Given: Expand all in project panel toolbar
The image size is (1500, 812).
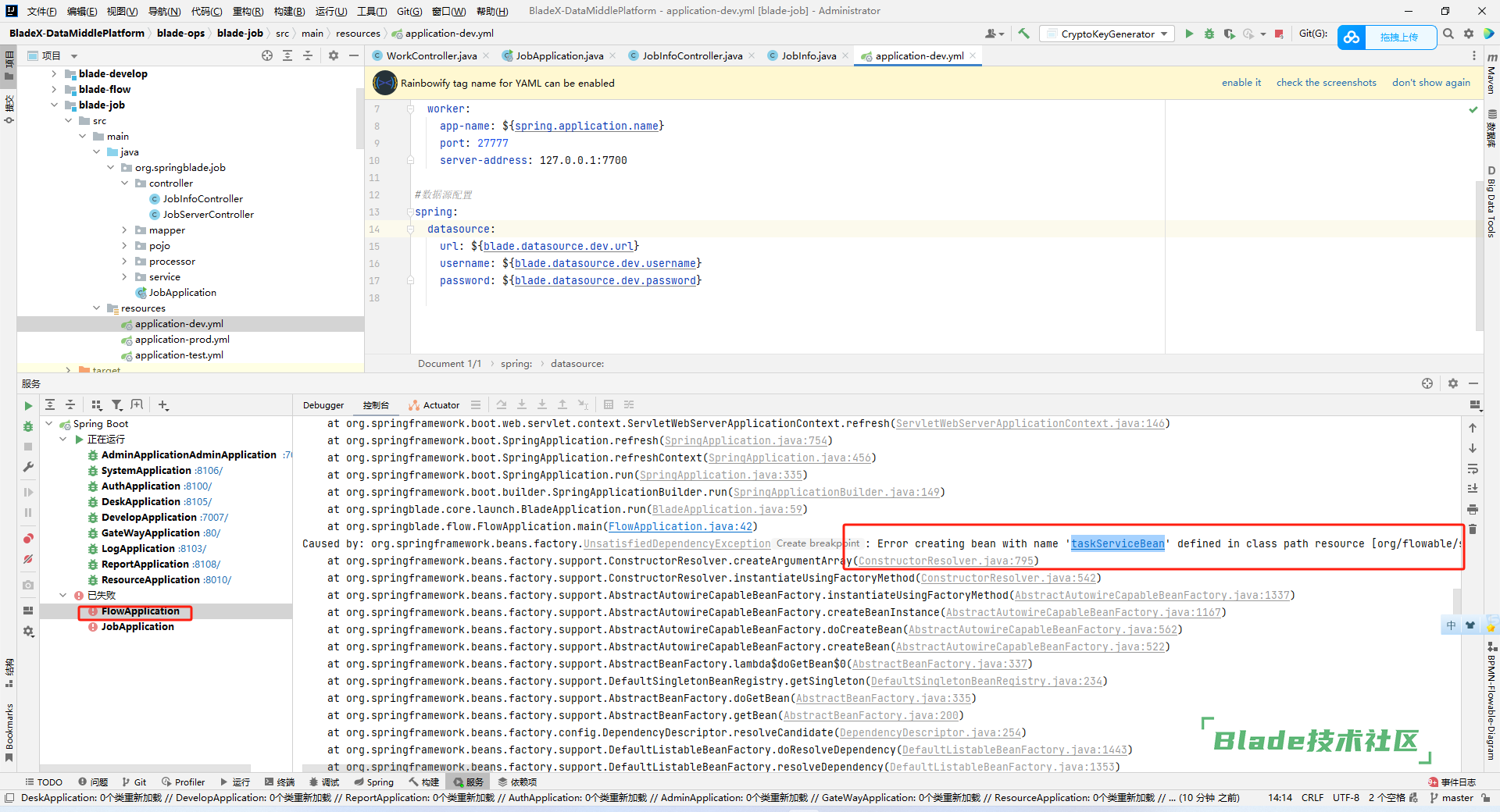Looking at the screenshot, I should (x=287, y=55).
